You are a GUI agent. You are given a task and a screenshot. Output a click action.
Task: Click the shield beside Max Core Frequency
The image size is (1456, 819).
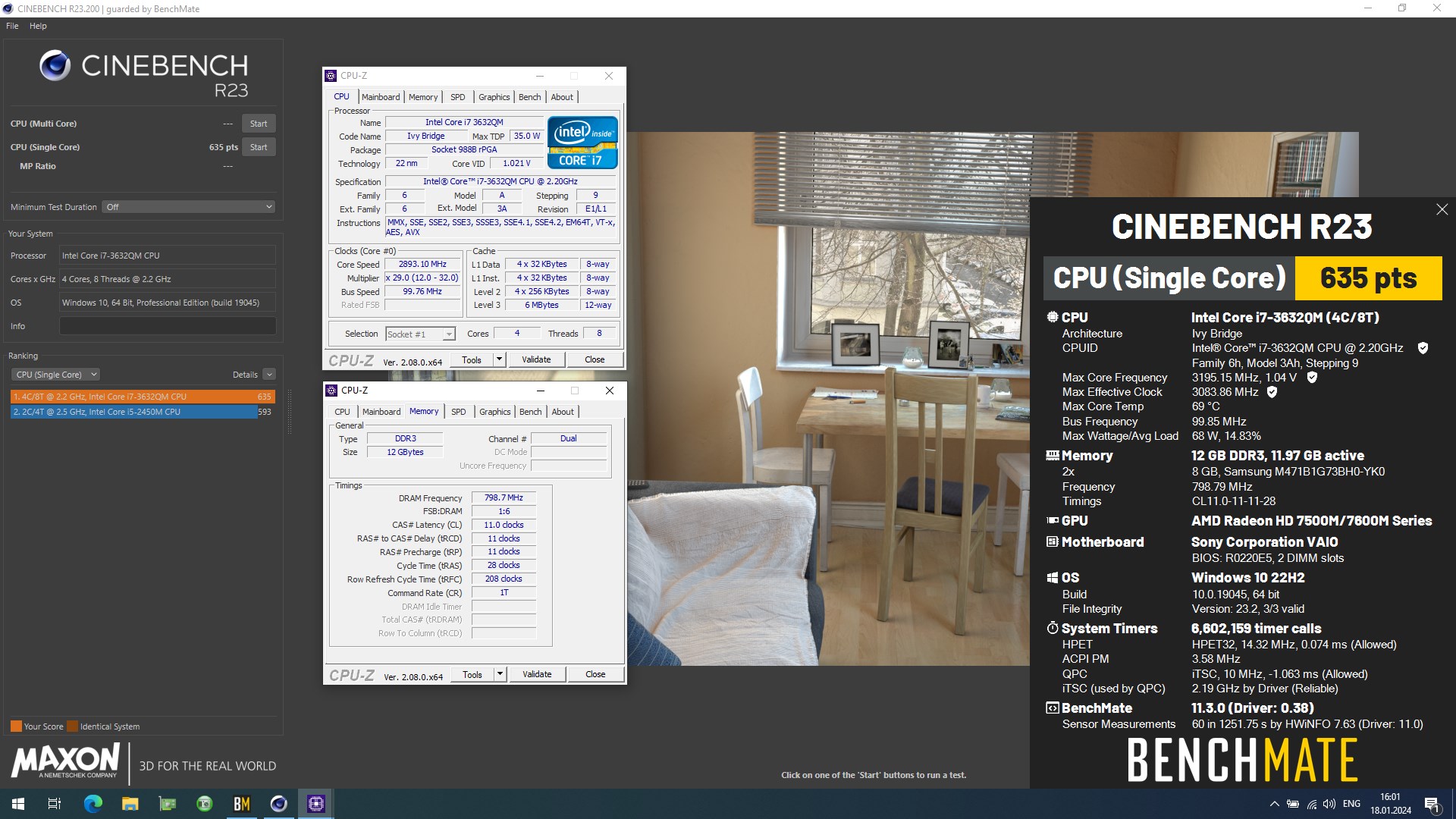tap(1312, 377)
